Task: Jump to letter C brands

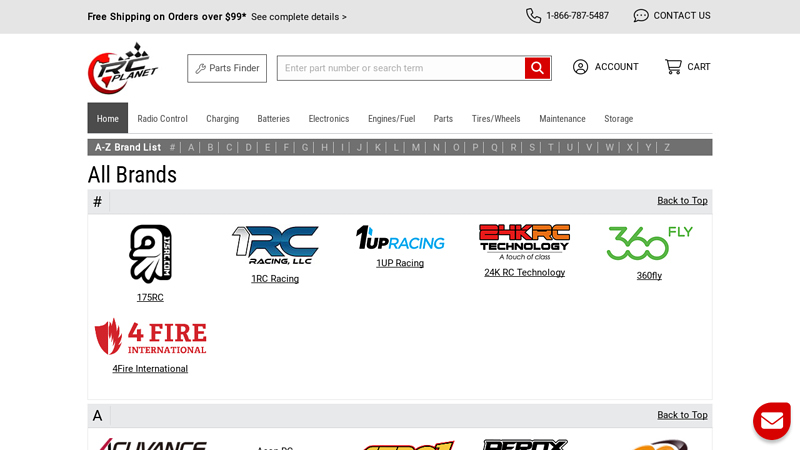Action: [x=229, y=147]
